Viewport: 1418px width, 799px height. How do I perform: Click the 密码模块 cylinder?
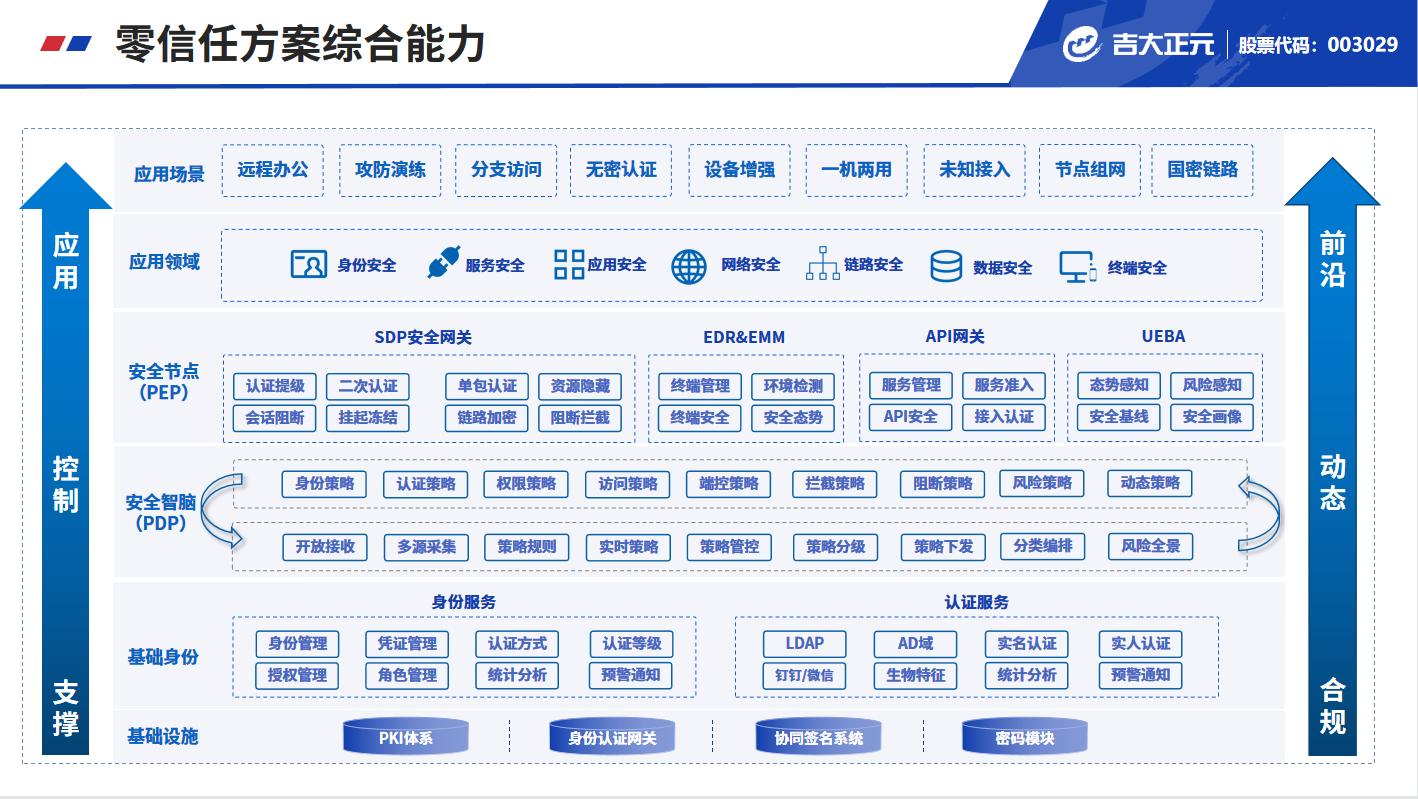click(1024, 738)
